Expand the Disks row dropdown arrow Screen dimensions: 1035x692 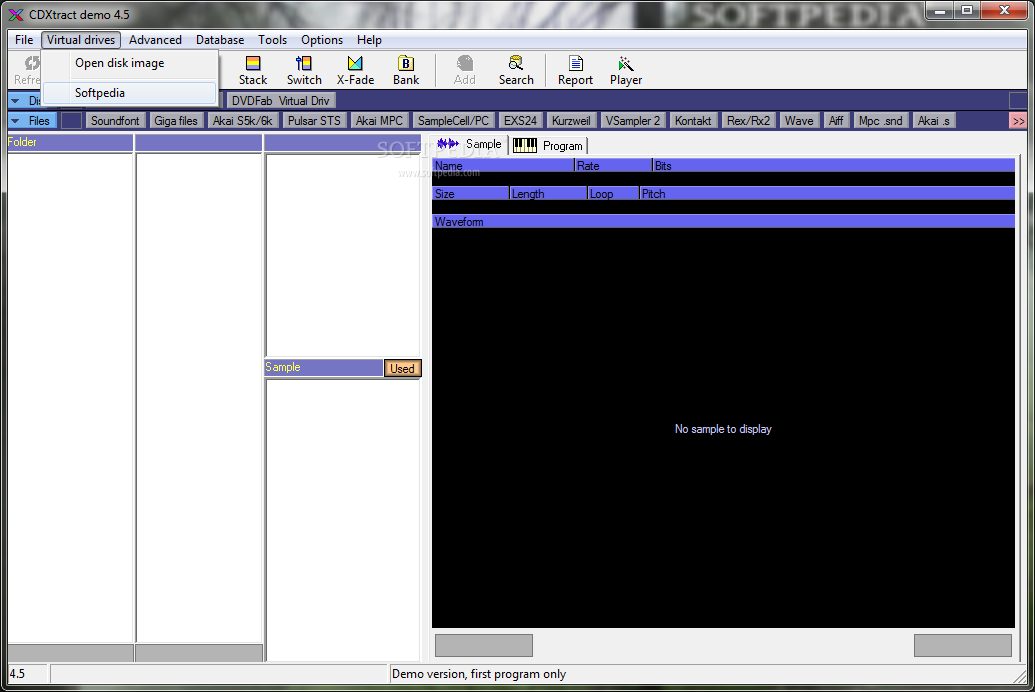(15, 101)
